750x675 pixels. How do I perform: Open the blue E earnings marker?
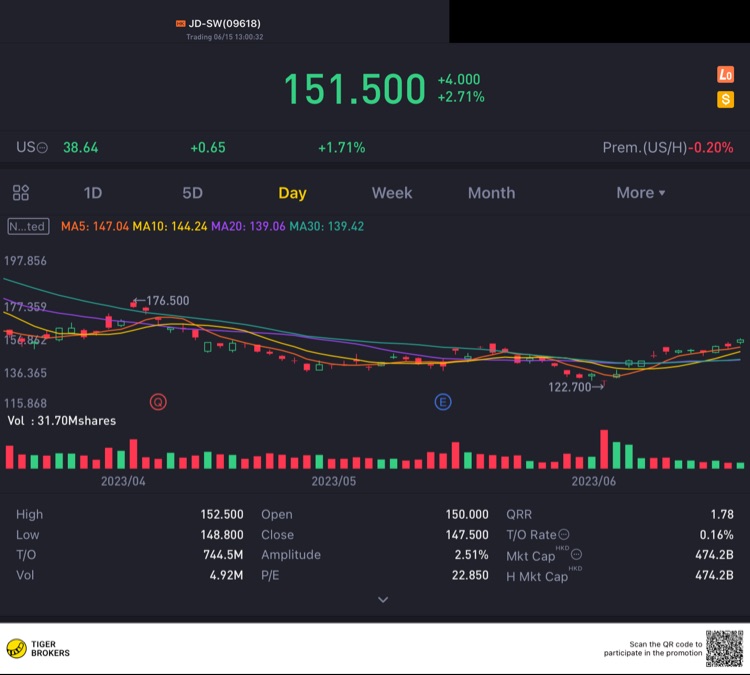tap(443, 402)
